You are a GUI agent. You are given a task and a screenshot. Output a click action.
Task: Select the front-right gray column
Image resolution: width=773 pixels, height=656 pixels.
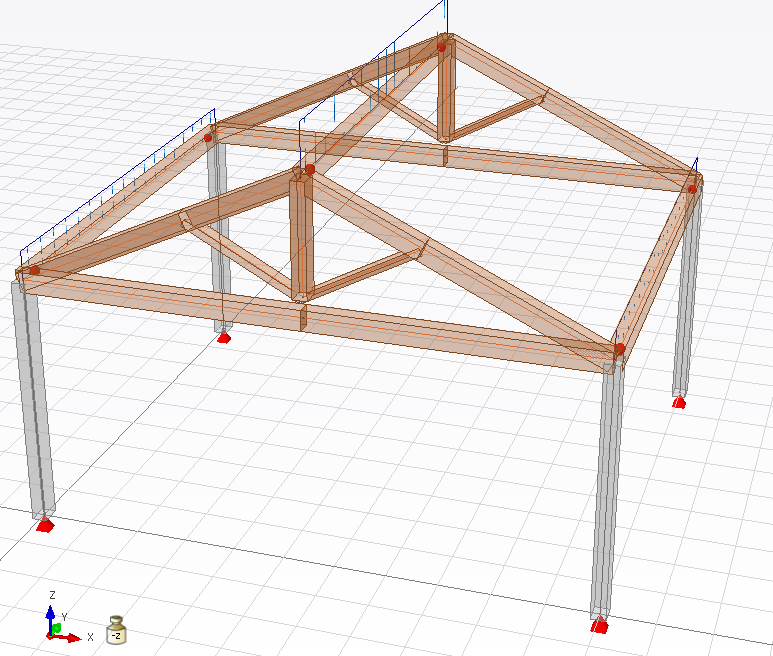tap(606, 490)
